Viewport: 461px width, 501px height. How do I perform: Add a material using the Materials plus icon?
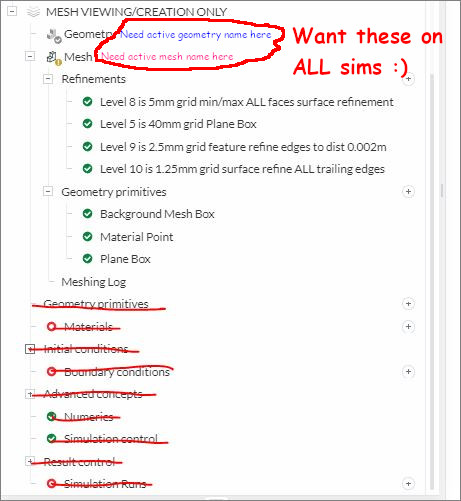[x=408, y=327]
